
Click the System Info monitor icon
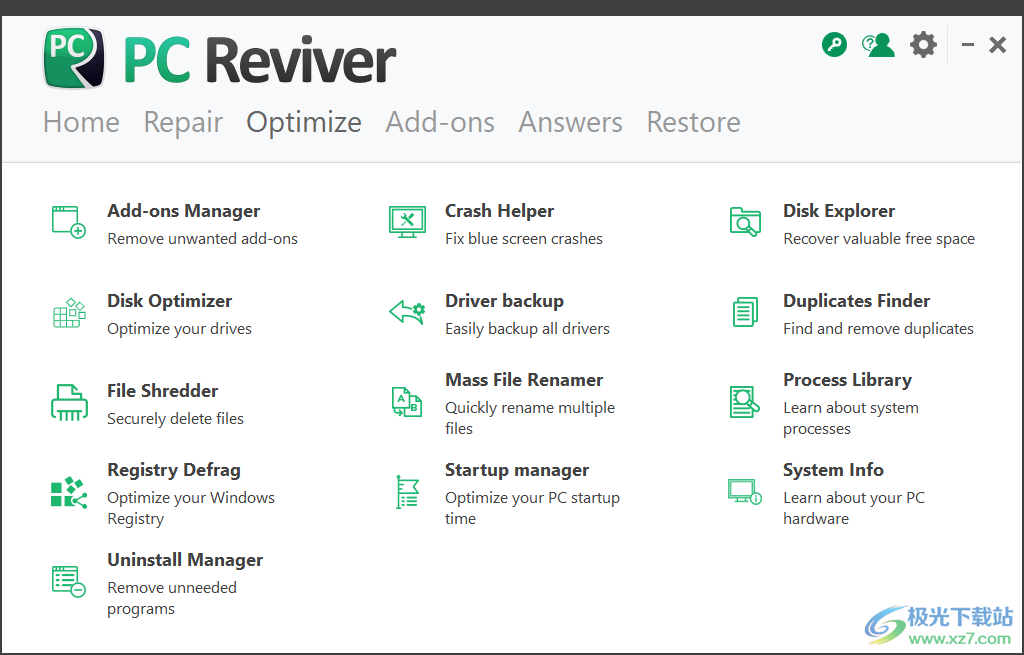(745, 492)
